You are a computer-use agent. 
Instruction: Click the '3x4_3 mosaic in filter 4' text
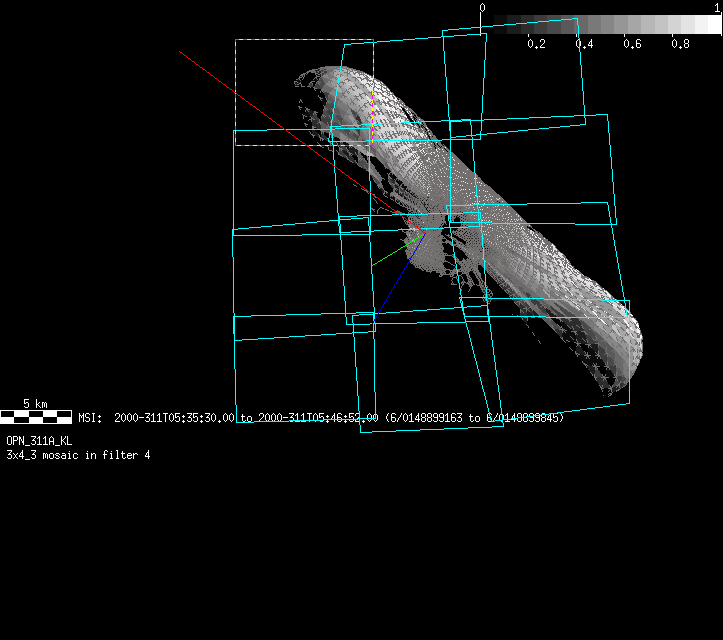[x=78, y=455]
